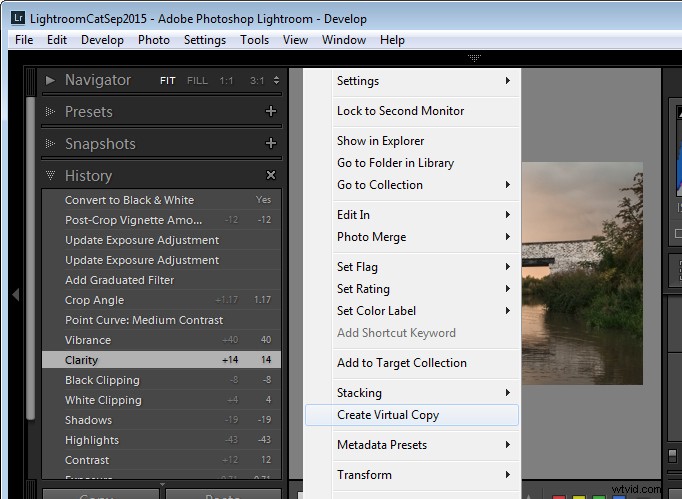682x499 pixels.
Task: Open the Develop menu
Action: coord(102,40)
